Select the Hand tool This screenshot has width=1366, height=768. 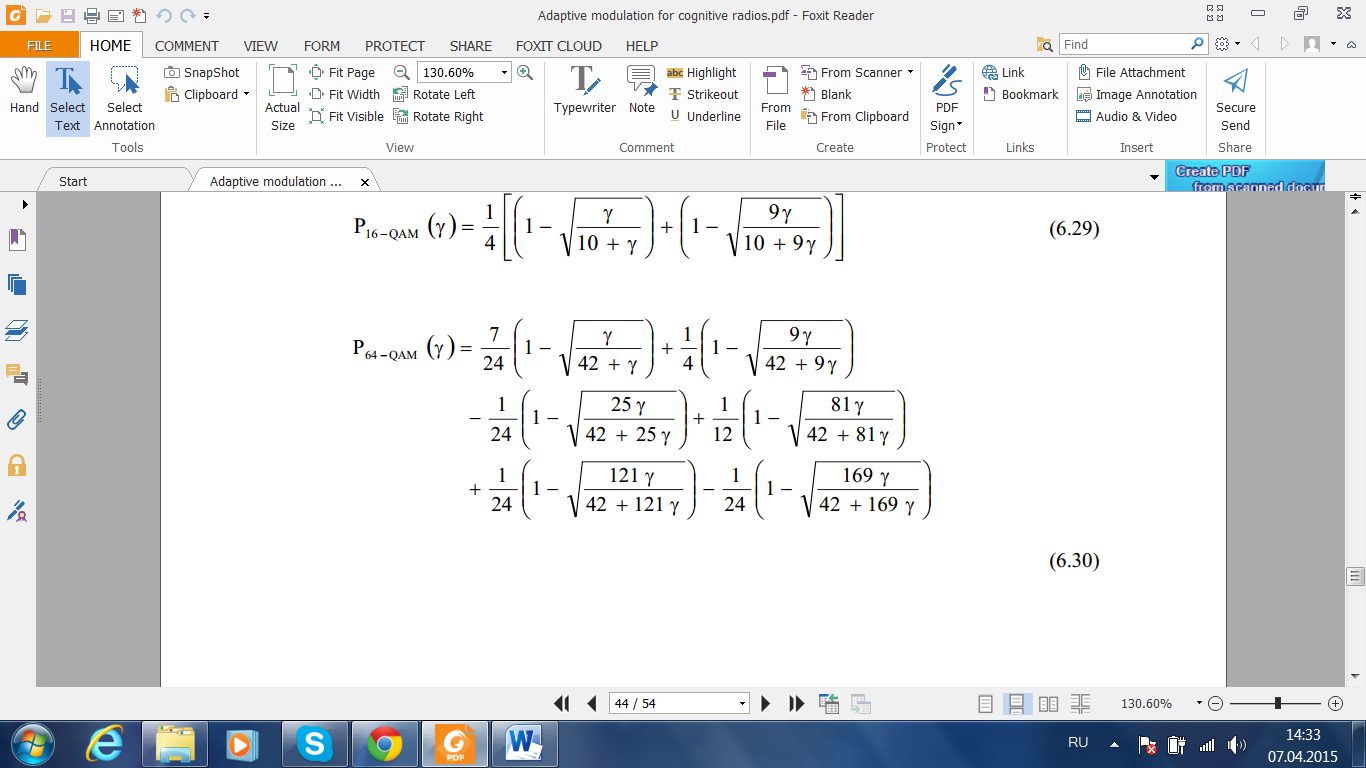click(x=24, y=92)
